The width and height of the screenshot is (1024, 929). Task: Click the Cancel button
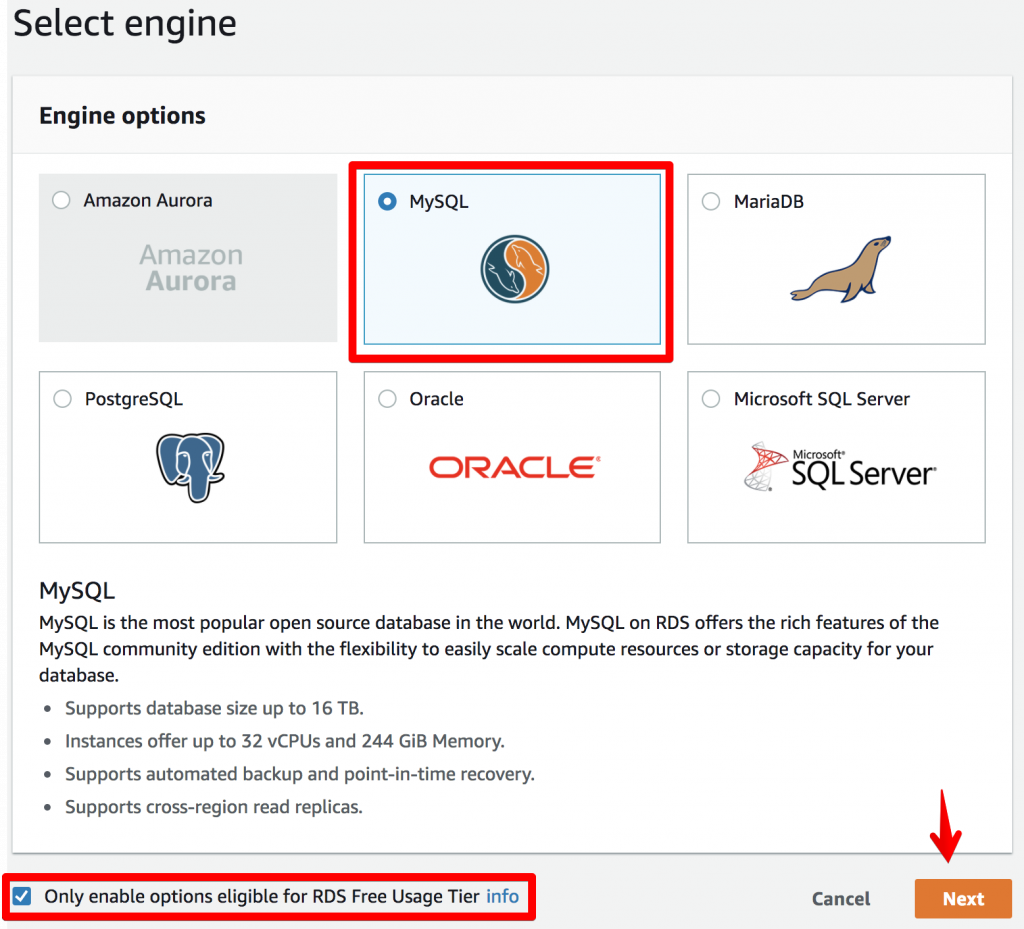841,898
